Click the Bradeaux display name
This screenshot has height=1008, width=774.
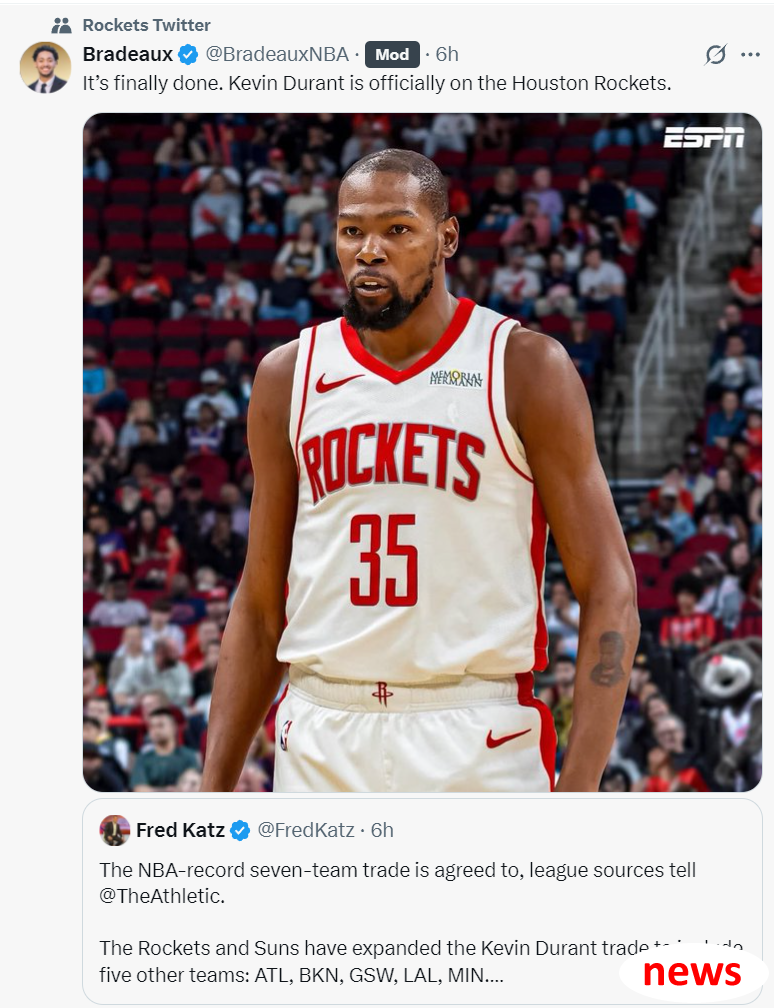click(x=128, y=55)
